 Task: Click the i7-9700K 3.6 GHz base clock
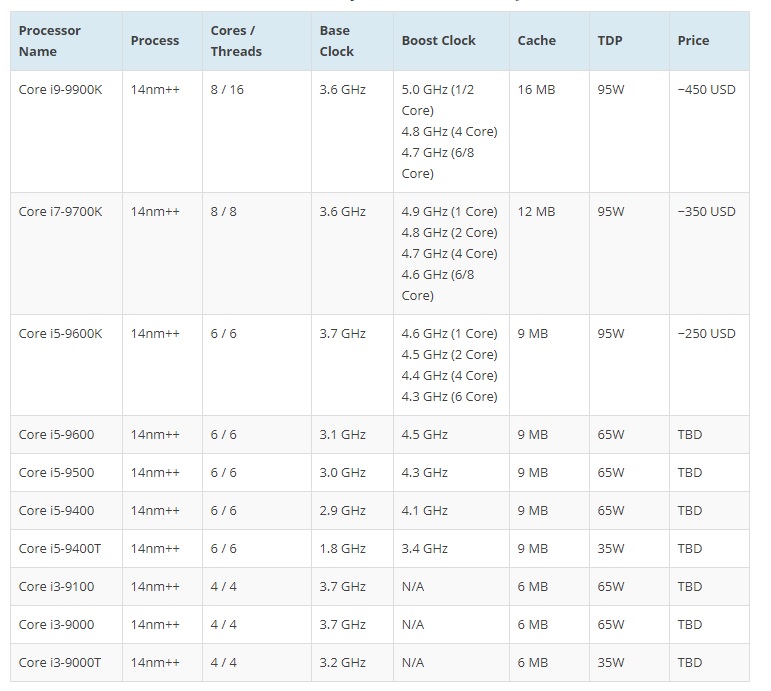click(x=352, y=253)
